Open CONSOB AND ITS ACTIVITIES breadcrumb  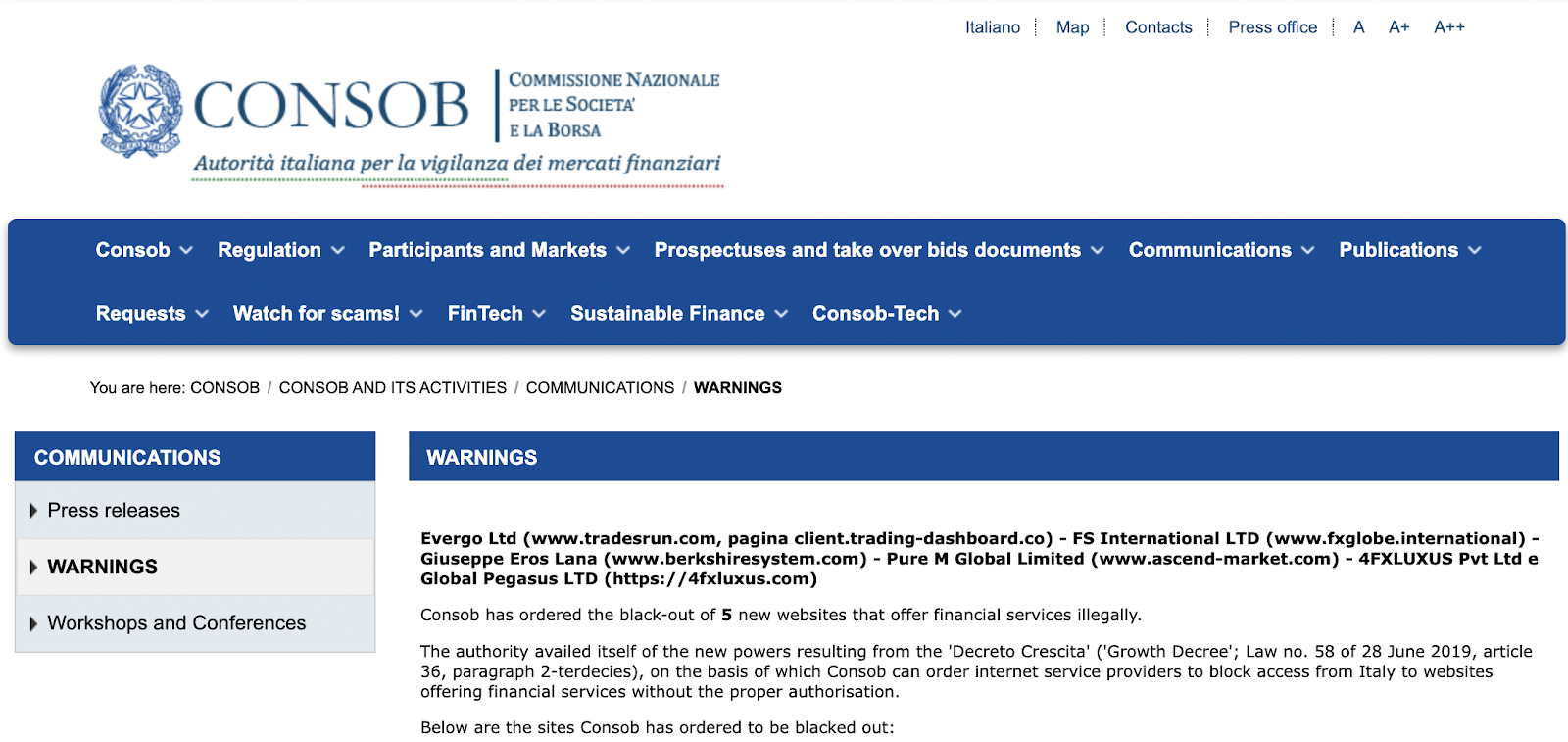point(393,388)
